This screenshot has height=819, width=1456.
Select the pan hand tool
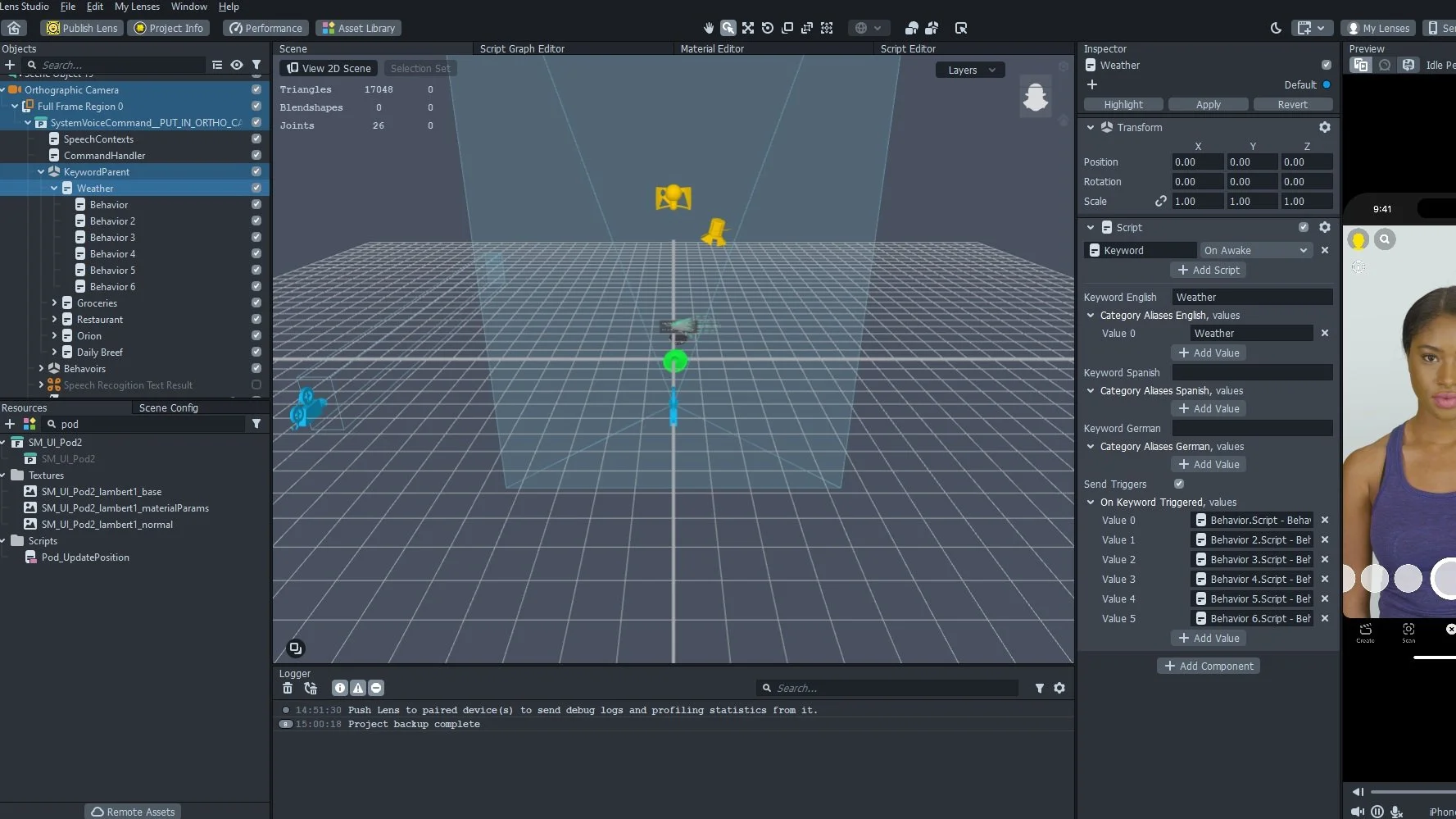pos(709,28)
